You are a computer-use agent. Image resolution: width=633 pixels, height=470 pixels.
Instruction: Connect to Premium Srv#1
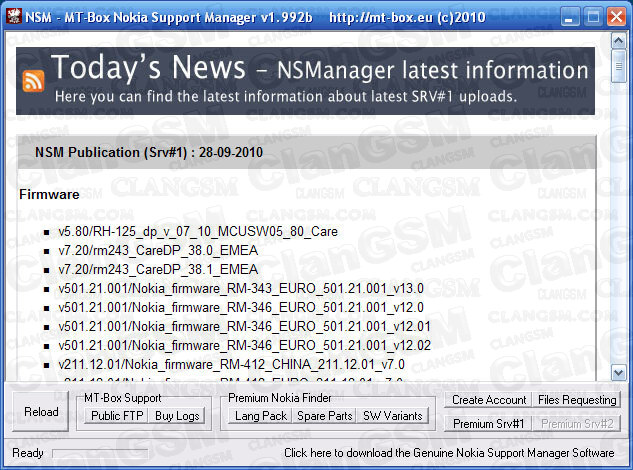488,424
